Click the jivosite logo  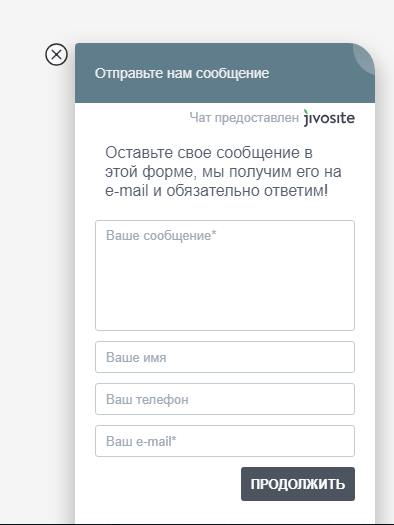(x=329, y=118)
